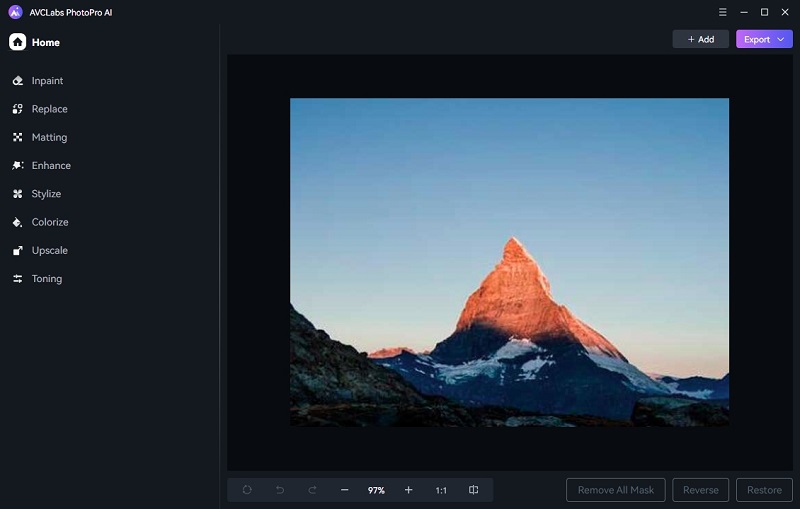Zoom out with the minus icon
The width and height of the screenshot is (800, 509).
(x=344, y=490)
